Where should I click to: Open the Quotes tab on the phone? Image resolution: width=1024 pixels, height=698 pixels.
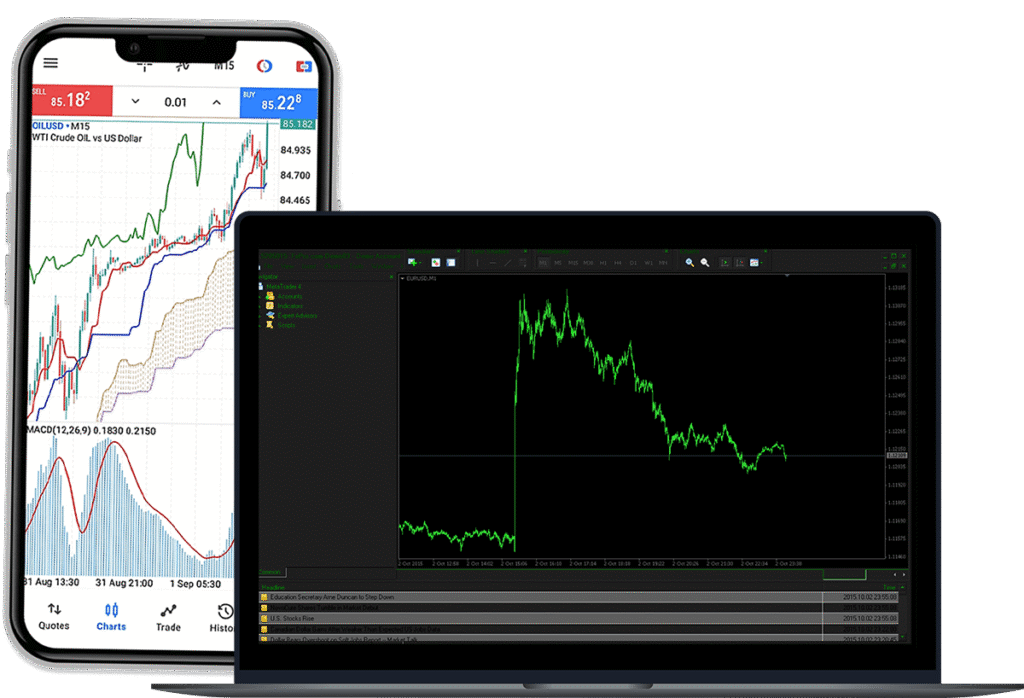(x=54, y=617)
